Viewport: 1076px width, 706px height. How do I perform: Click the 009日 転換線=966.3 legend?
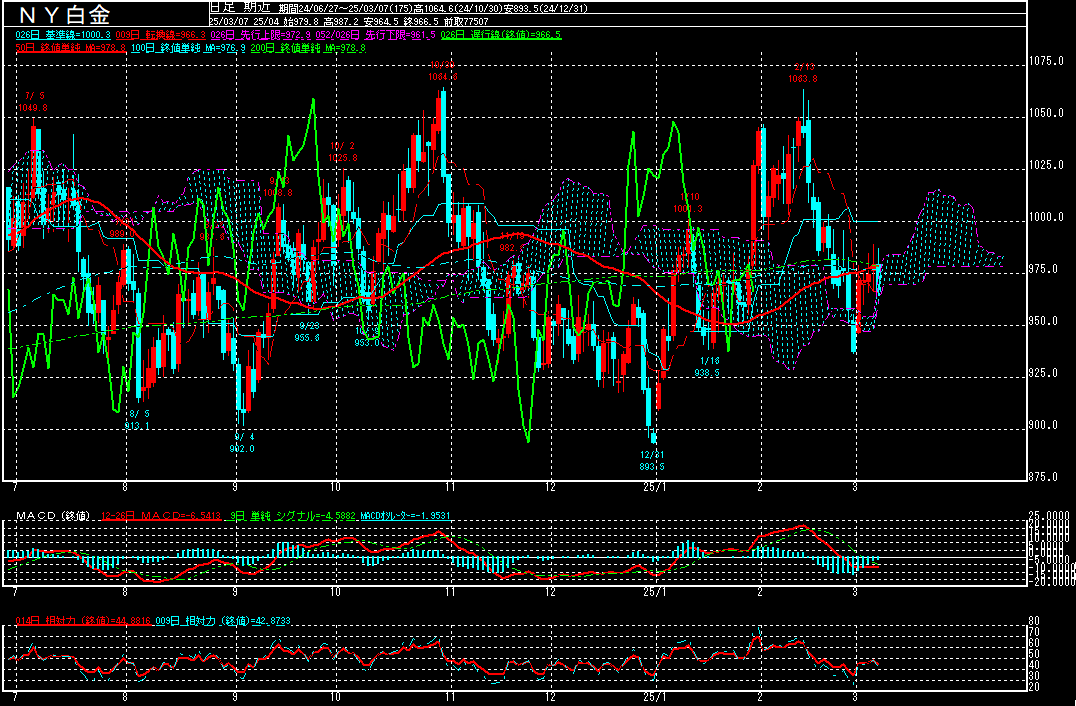click(x=161, y=35)
